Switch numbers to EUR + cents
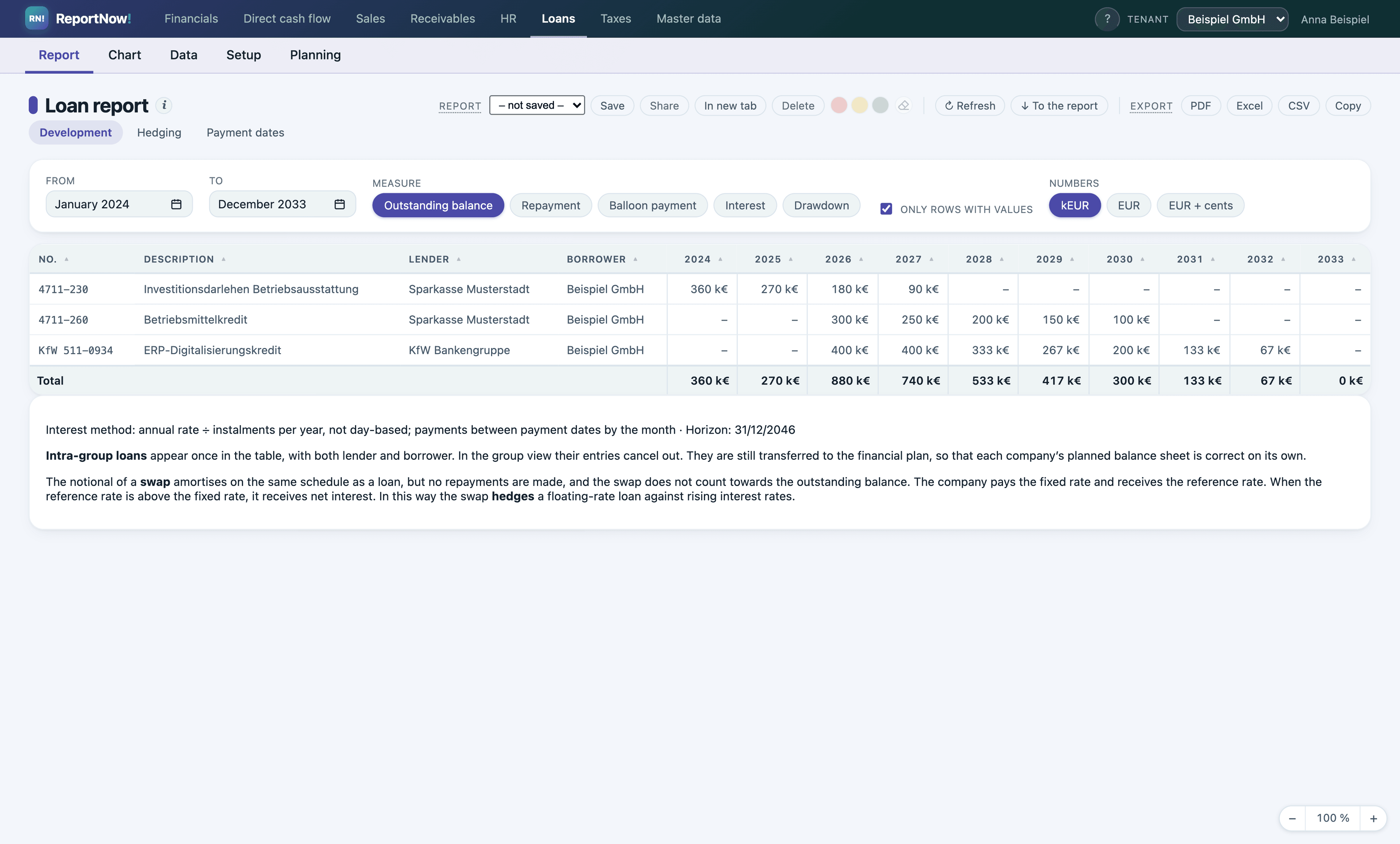The width and height of the screenshot is (1400, 844). [1200, 205]
